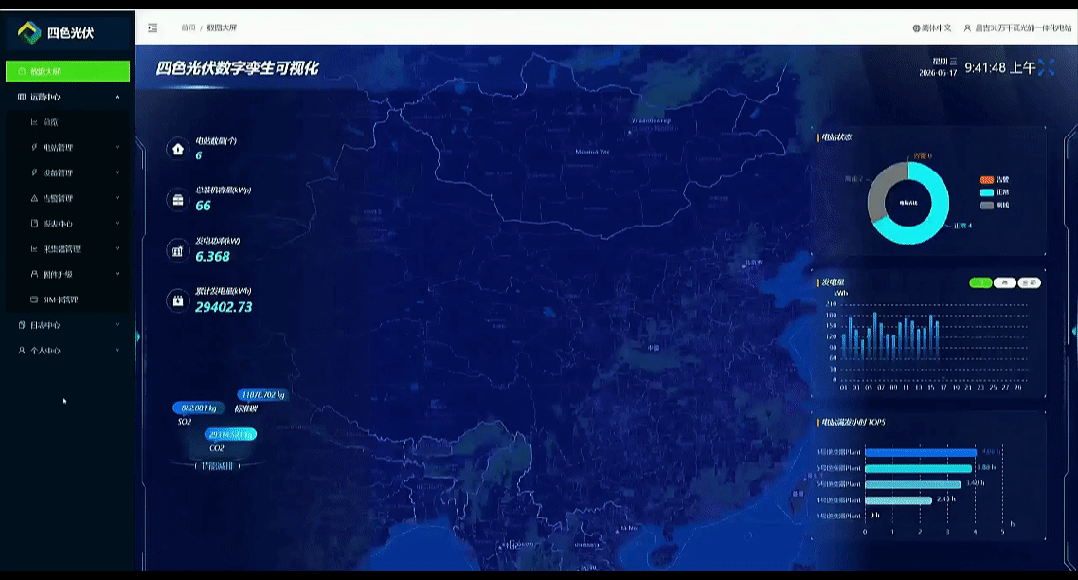Select the green day toggle on the generation chart
The height and width of the screenshot is (580, 1078).
[980, 283]
